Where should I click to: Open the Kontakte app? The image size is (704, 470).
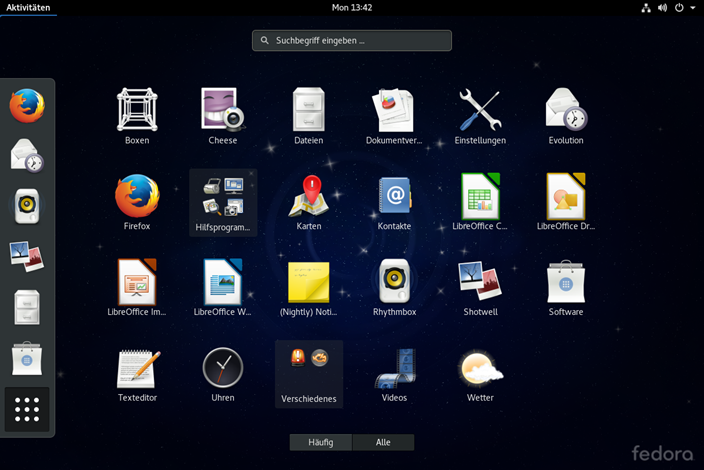click(394, 202)
